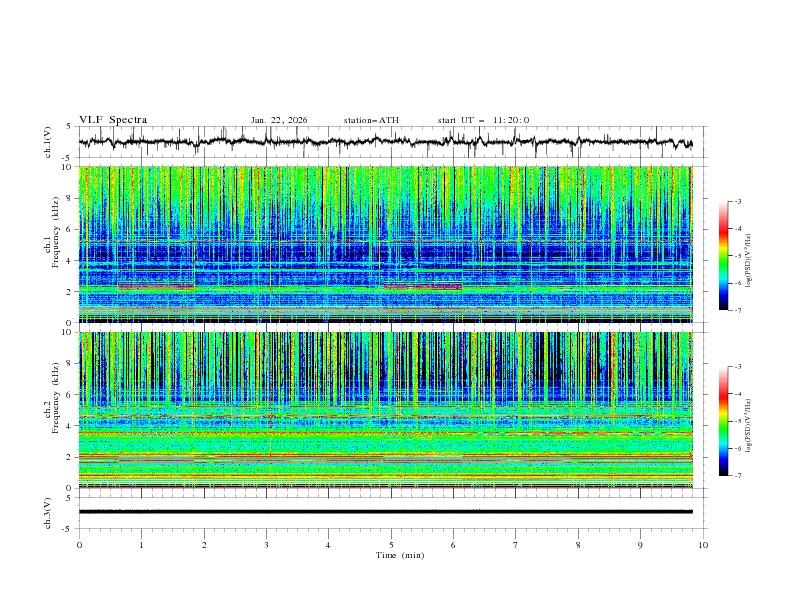
Task: Click the "7" tick on the time axis
Action: pyautogui.click(x=516, y=545)
